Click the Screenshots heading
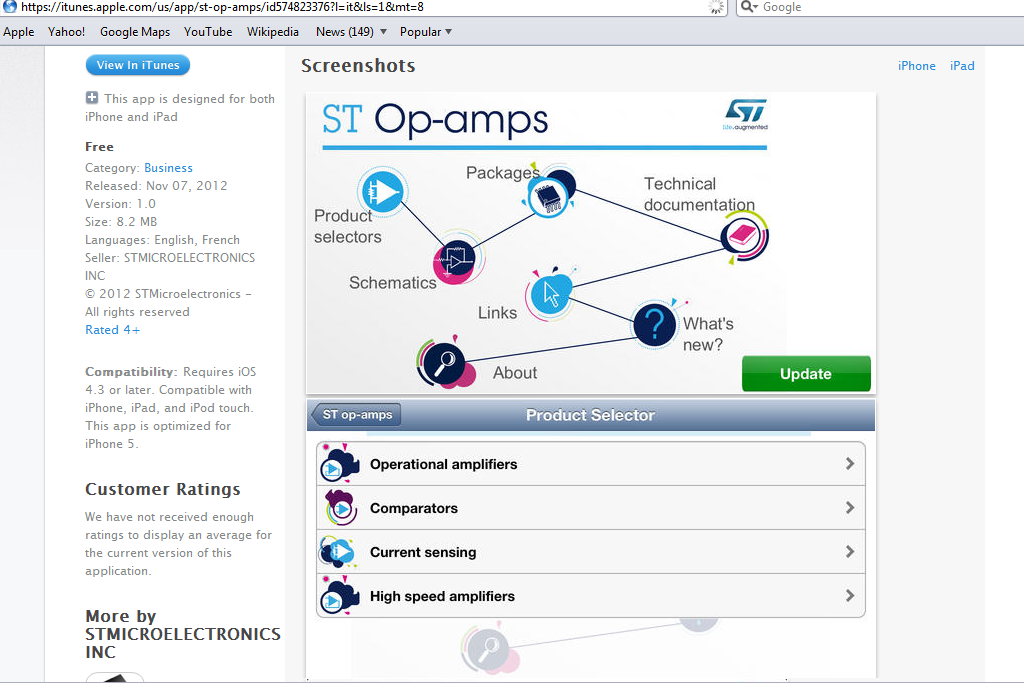 coord(358,65)
